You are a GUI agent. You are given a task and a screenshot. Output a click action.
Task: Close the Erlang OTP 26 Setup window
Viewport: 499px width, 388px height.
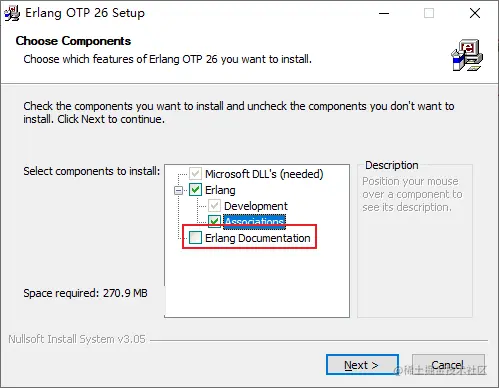coord(475,13)
